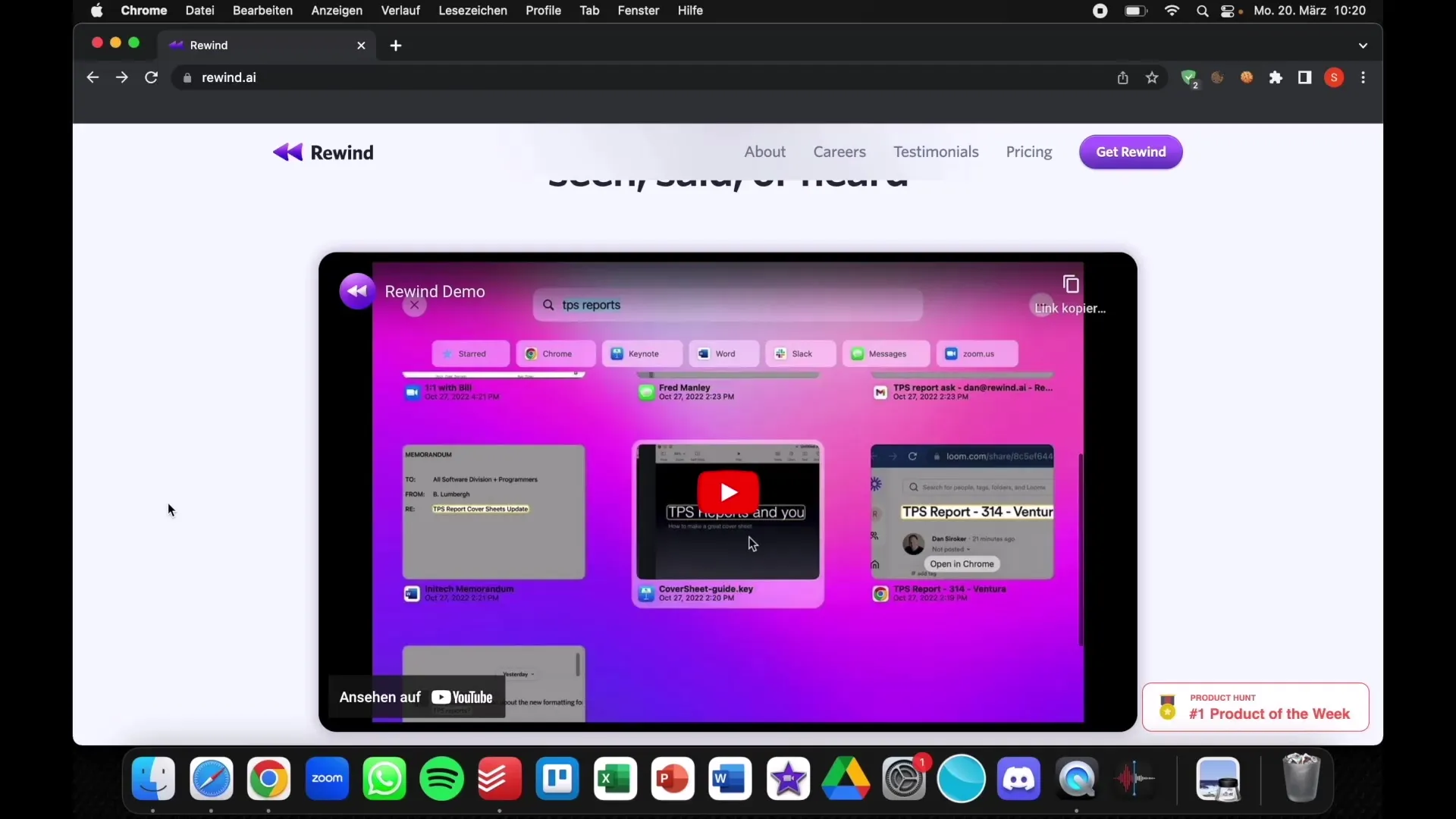Image resolution: width=1456 pixels, height=819 pixels.
Task: Click the battery status icon
Action: tap(1135, 11)
